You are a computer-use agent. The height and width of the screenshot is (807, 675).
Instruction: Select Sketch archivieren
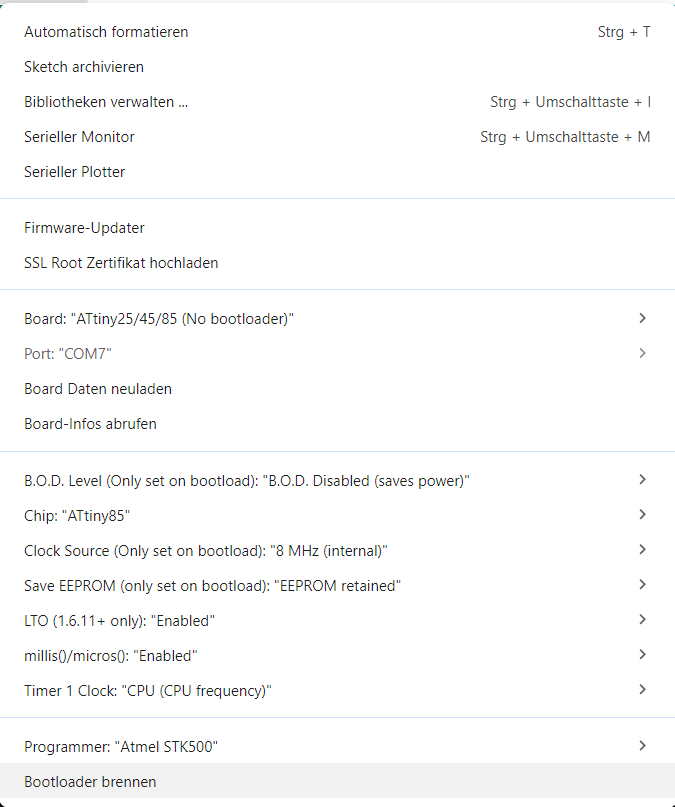pos(84,67)
